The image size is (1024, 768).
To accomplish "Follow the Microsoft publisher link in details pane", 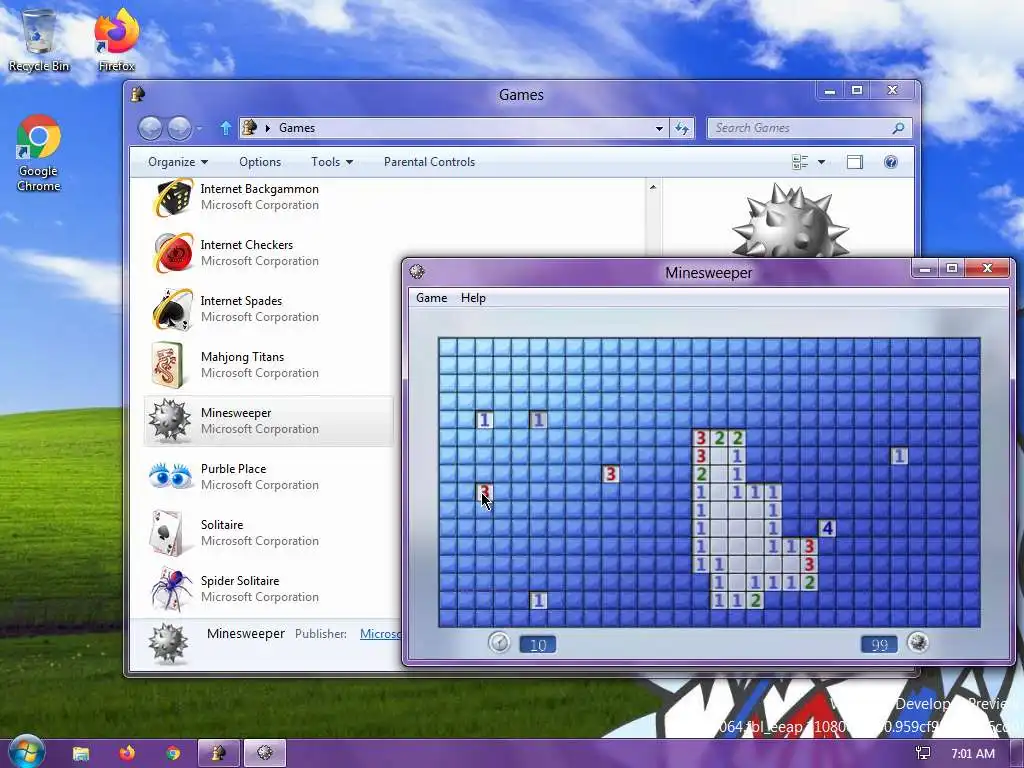I will 380,634.
